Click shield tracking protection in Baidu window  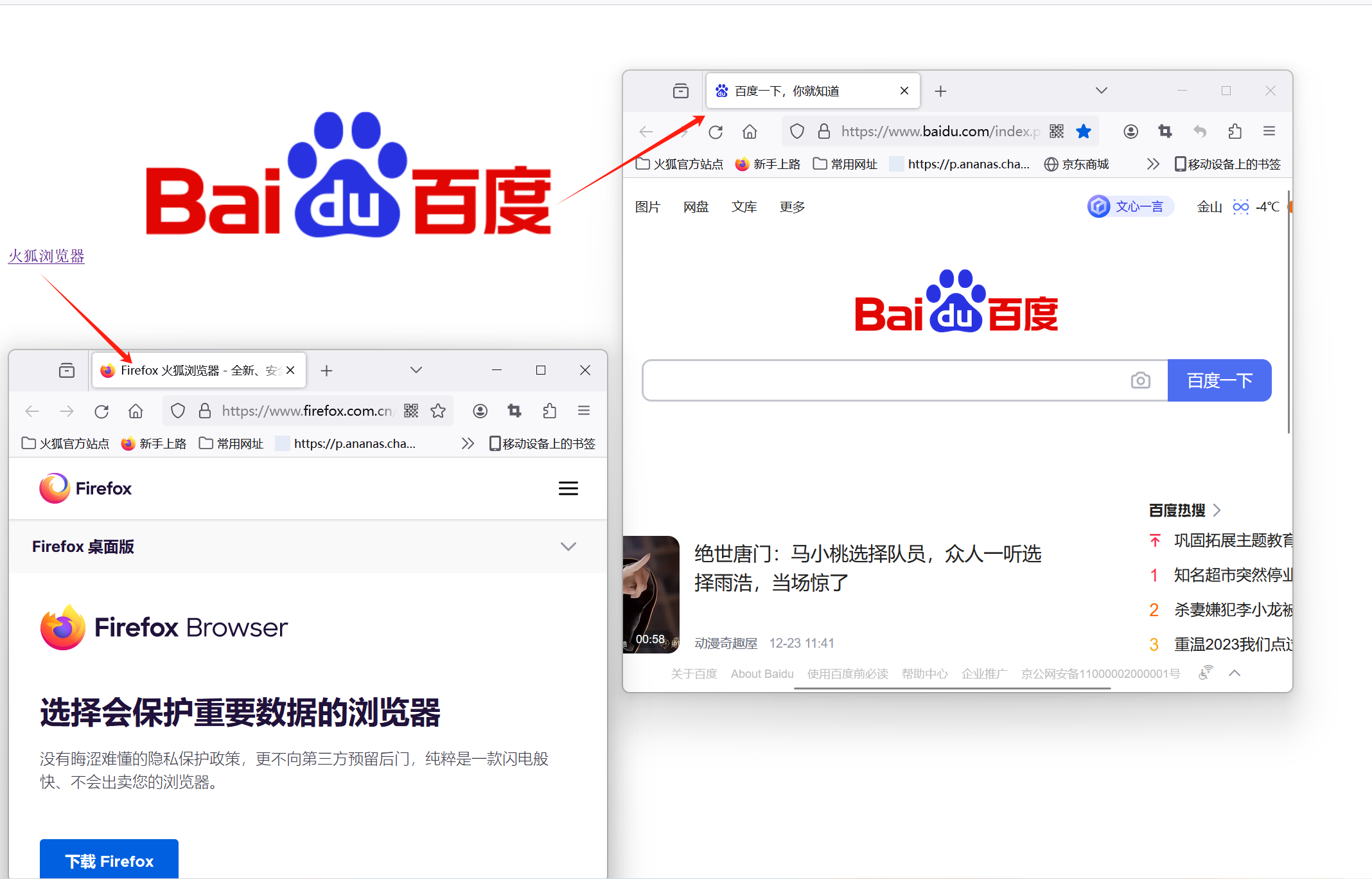[x=797, y=132]
